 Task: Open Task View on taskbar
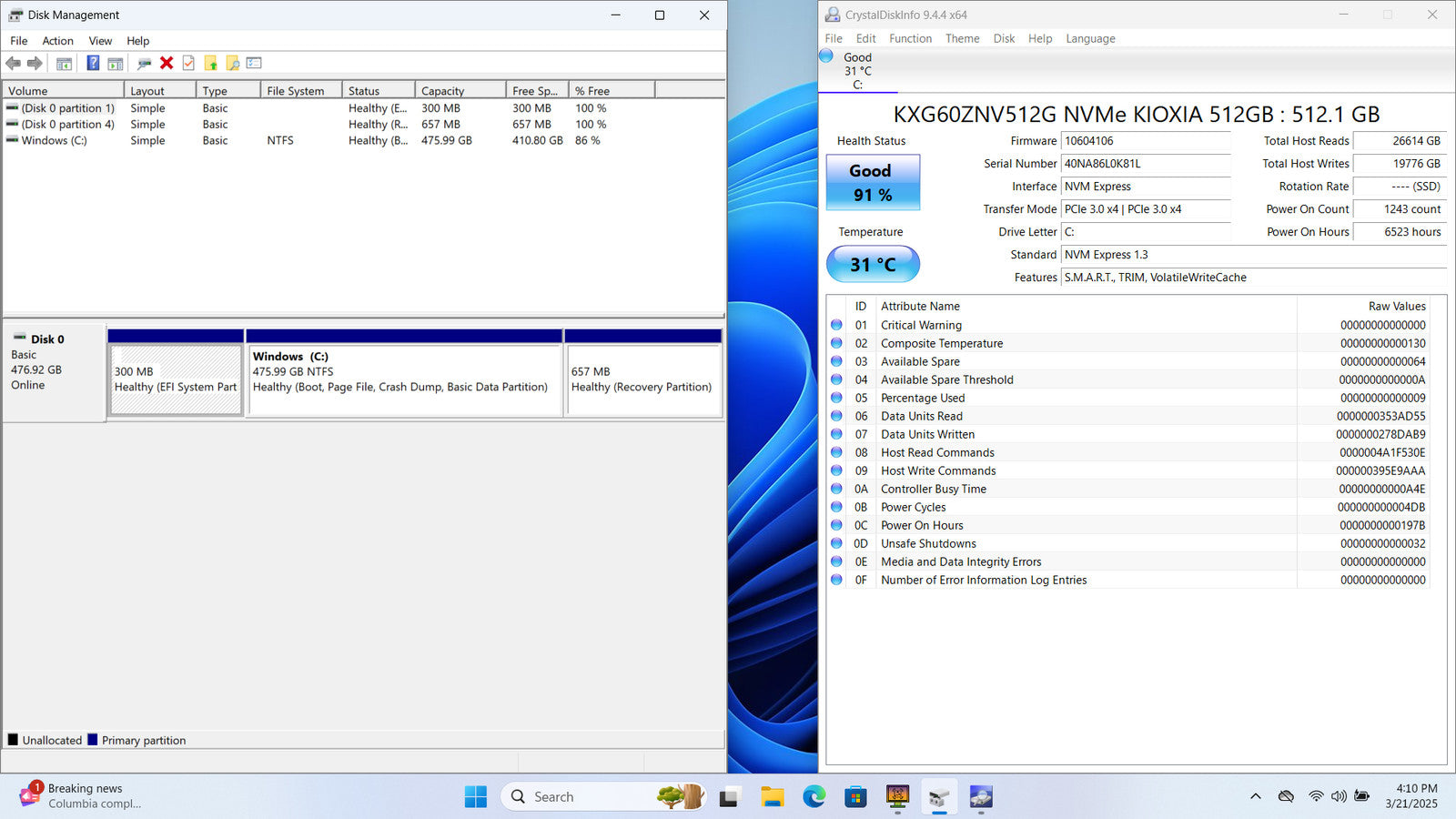click(729, 796)
